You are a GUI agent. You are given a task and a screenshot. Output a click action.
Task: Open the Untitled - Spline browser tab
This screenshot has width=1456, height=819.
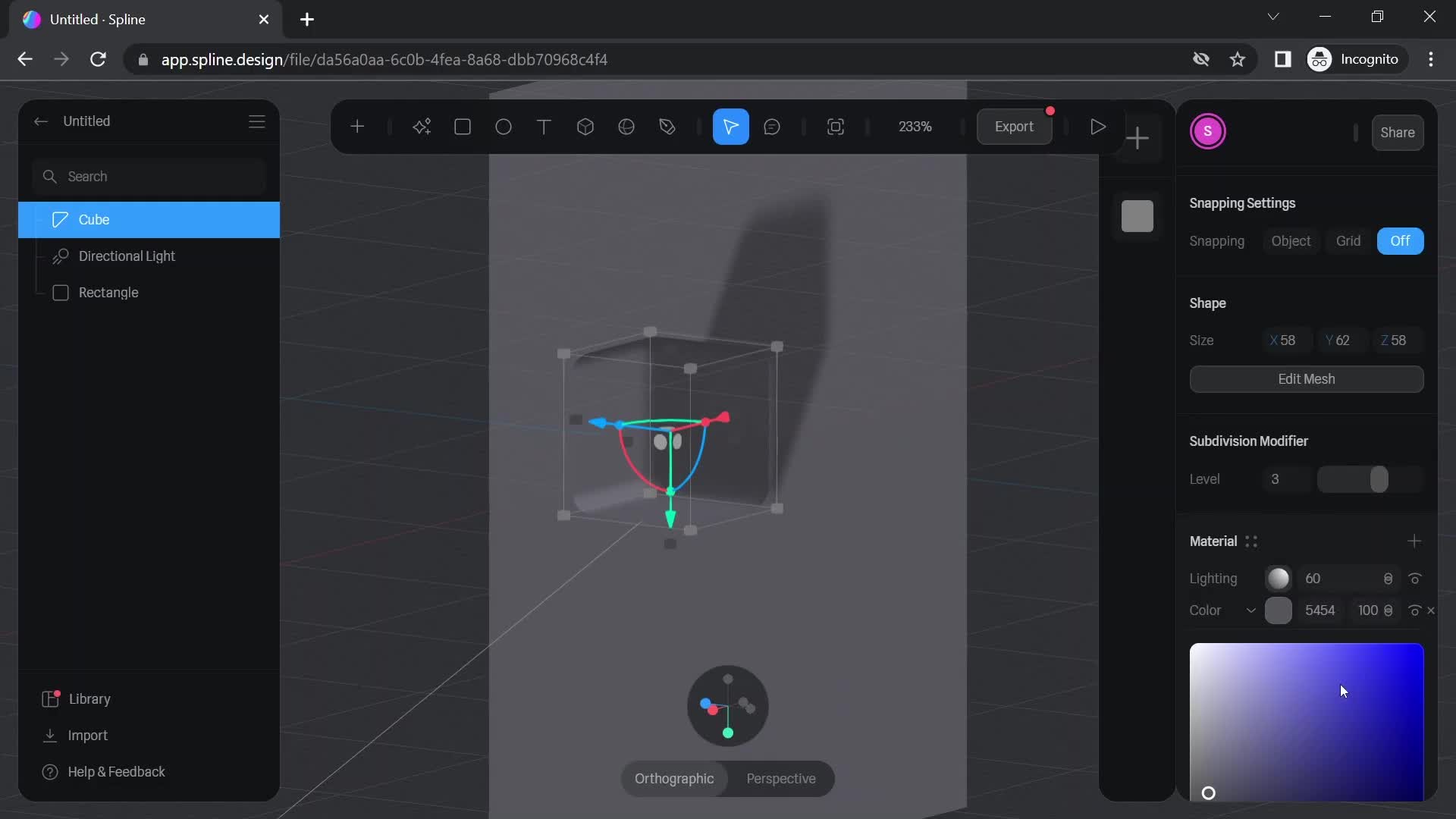pos(144,20)
